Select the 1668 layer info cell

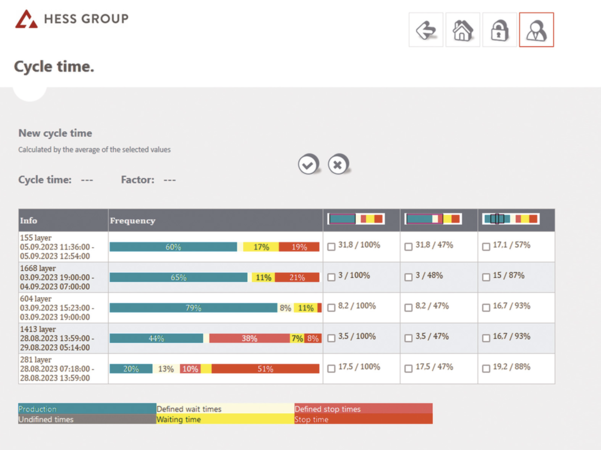tap(63, 277)
